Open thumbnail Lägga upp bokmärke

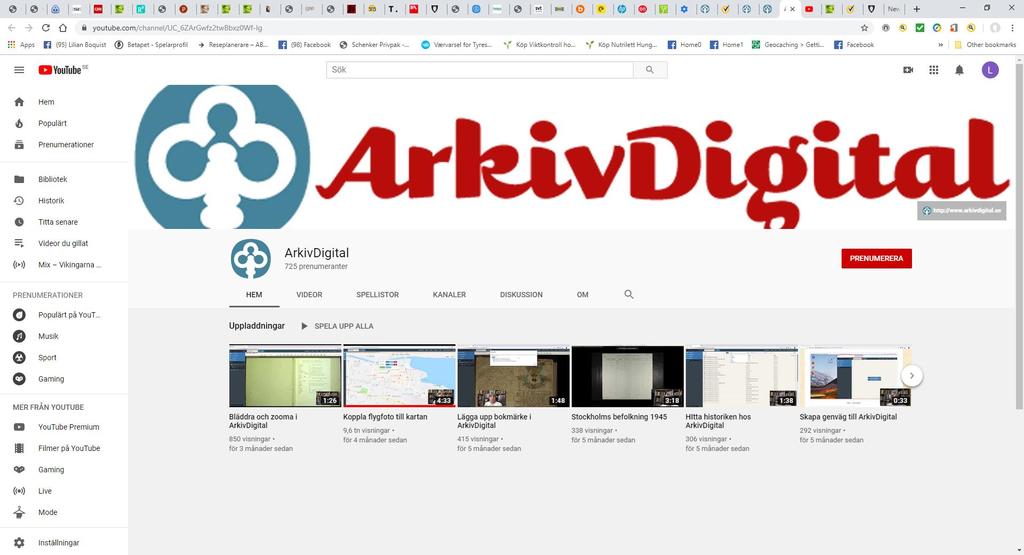coord(513,376)
